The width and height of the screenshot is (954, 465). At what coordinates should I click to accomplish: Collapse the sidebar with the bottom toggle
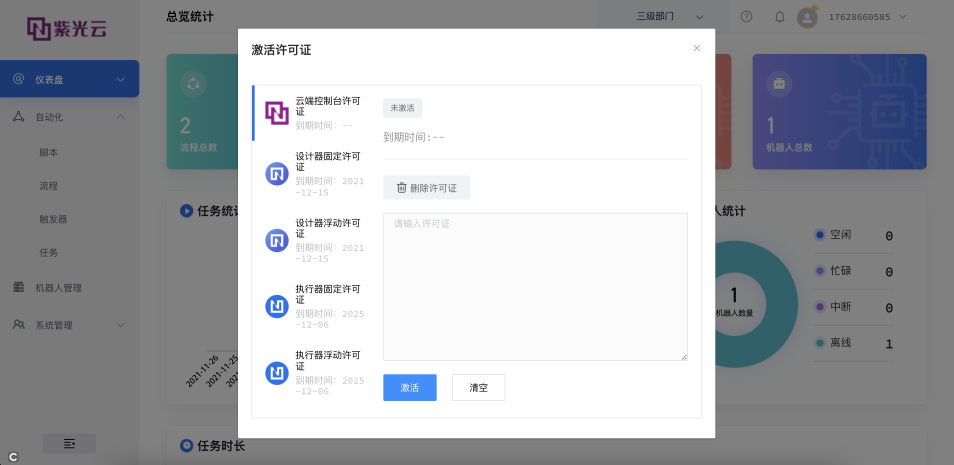click(x=69, y=443)
